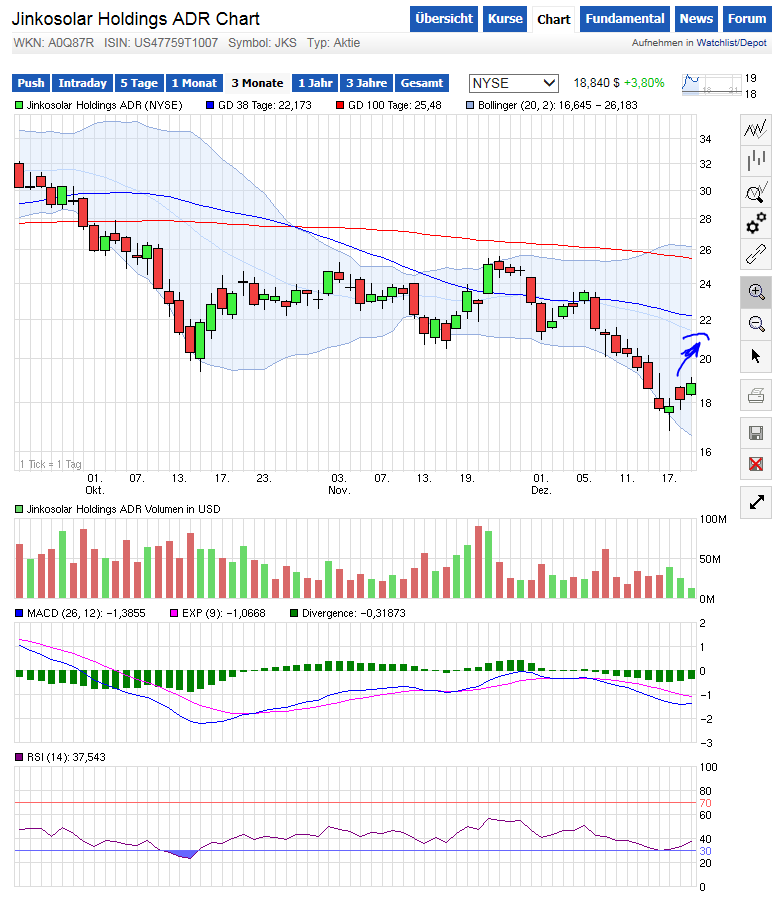Image resolution: width=778 pixels, height=900 pixels.
Task: Click the '01. Dez.' date axis label
Action: click(x=541, y=484)
